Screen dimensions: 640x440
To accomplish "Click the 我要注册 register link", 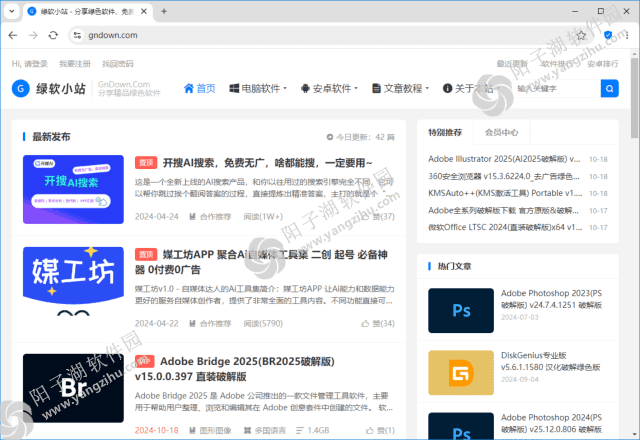I will click(75, 64).
